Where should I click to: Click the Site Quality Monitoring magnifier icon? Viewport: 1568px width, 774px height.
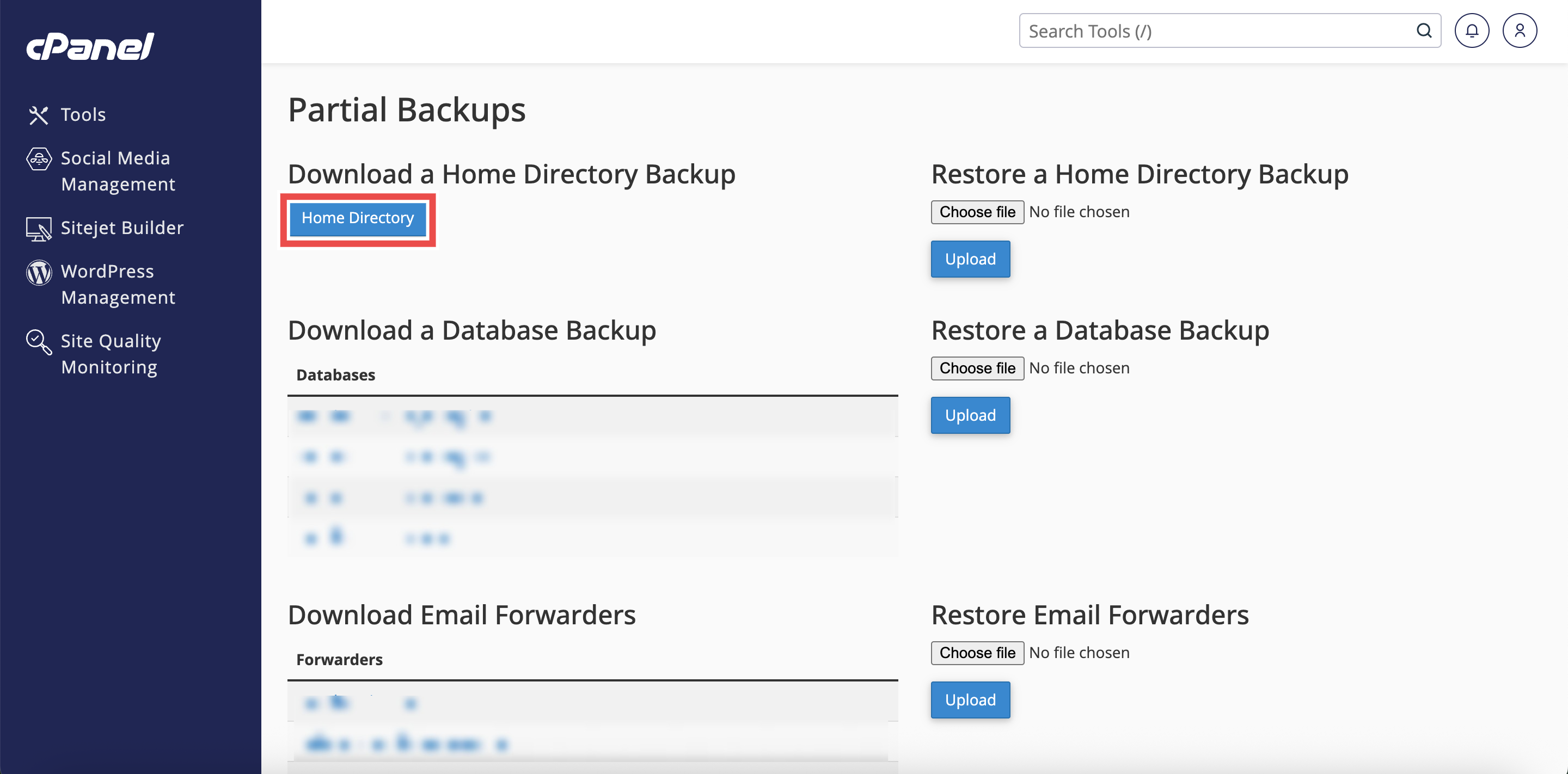(39, 342)
